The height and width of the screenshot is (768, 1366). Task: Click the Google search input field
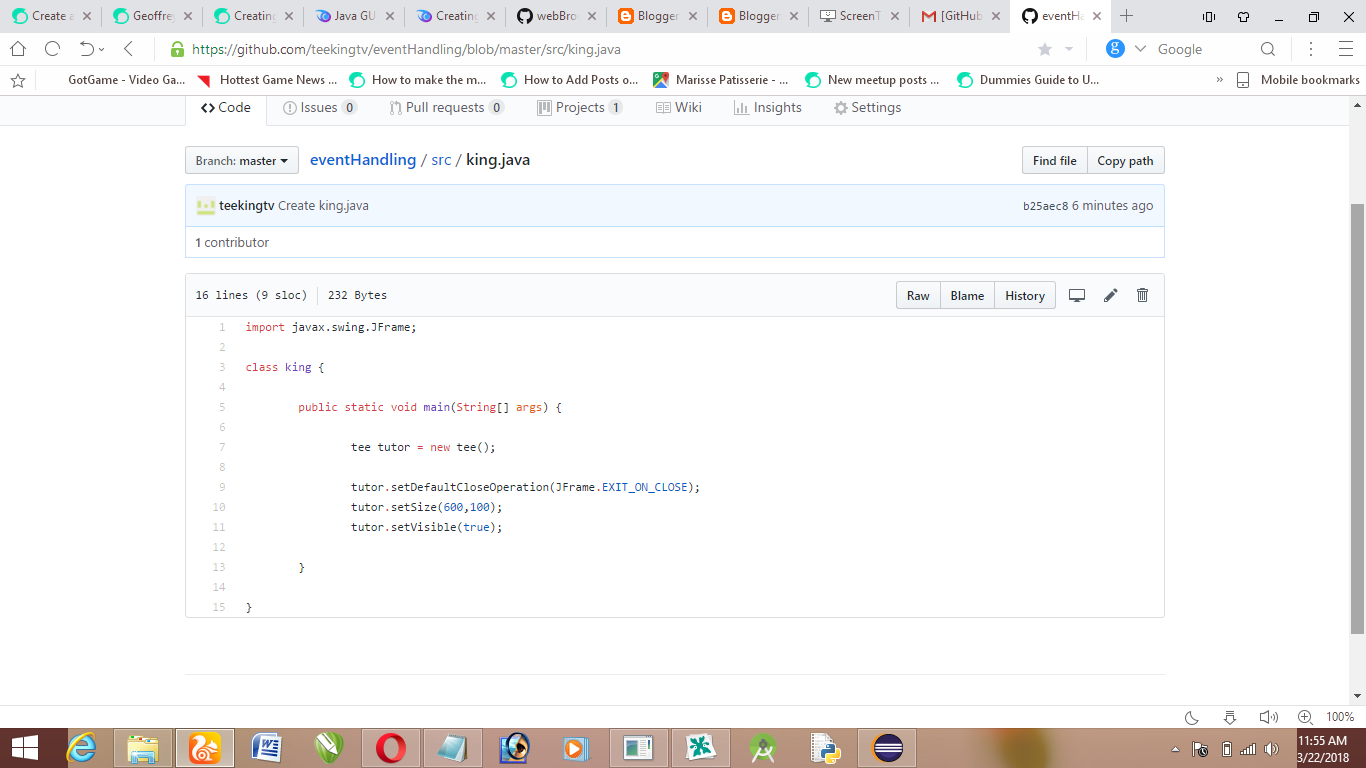pyautogui.click(x=1204, y=49)
